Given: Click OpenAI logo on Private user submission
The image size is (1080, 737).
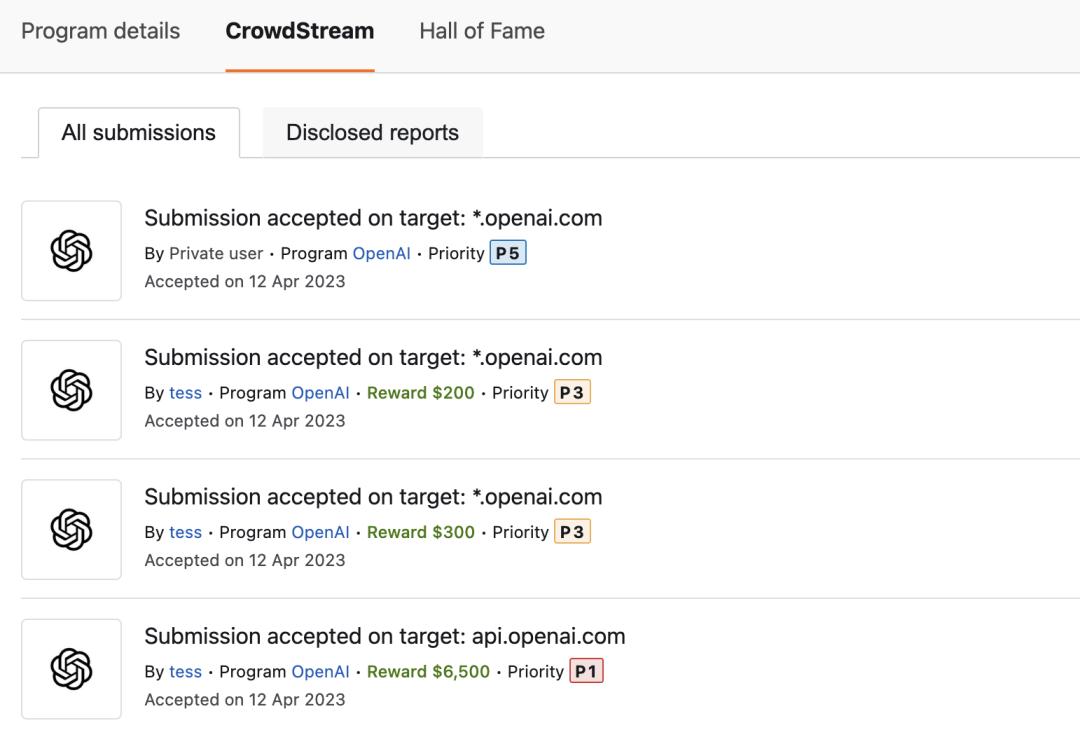Looking at the screenshot, I should [x=71, y=251].
